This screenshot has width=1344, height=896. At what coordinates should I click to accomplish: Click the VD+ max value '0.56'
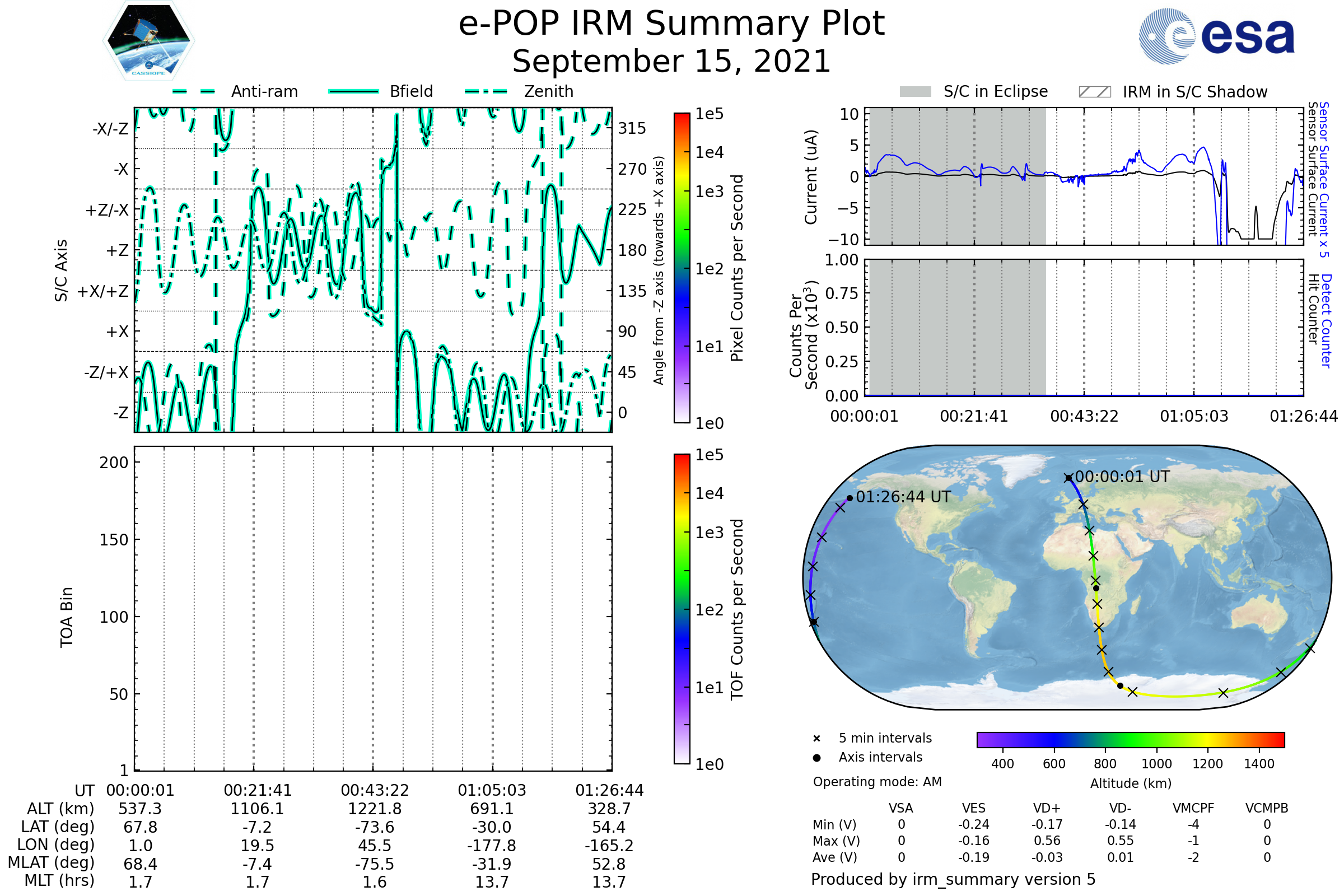pos(1047,841)
